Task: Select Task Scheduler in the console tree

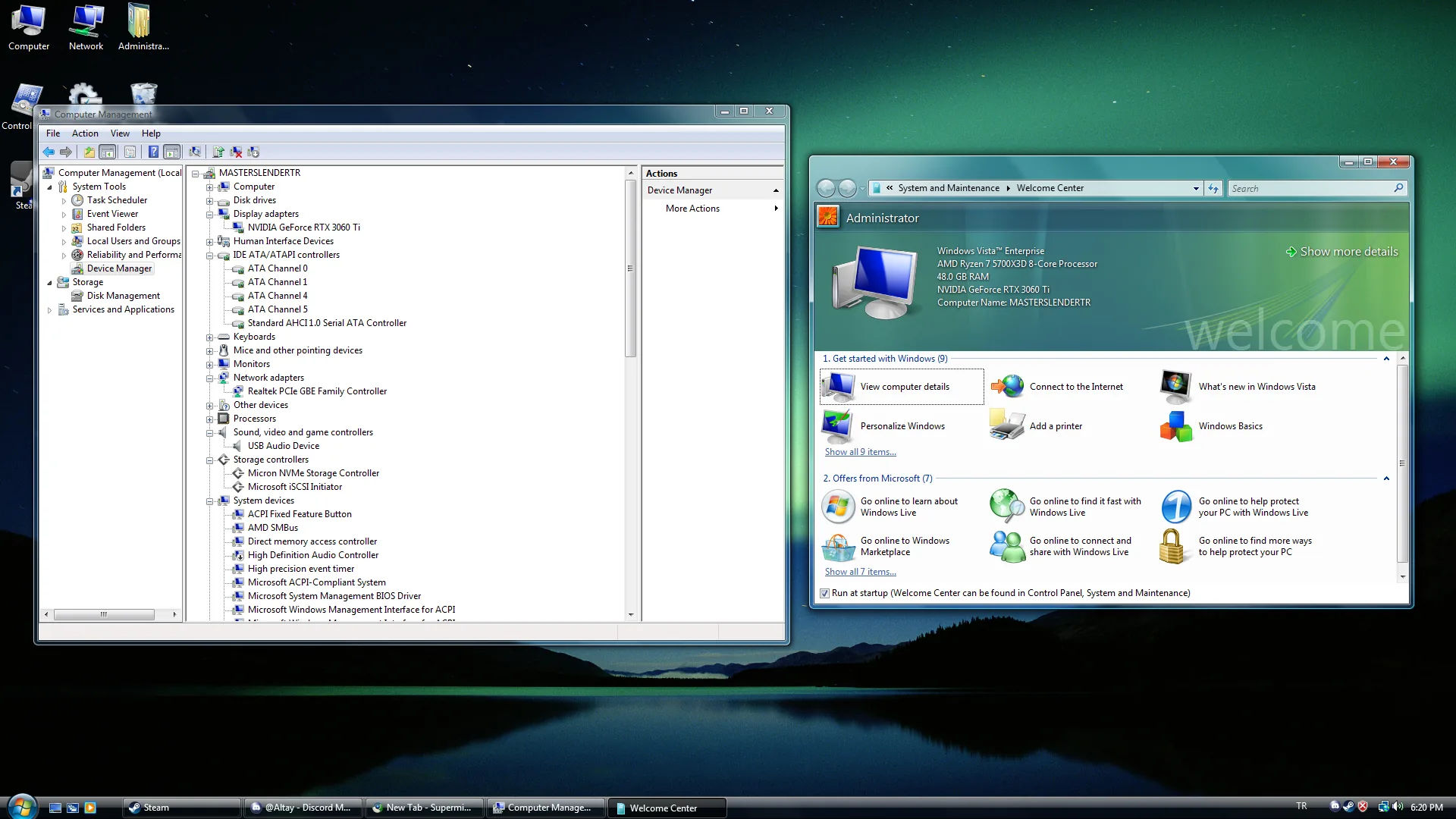Action: pos(117,200)
